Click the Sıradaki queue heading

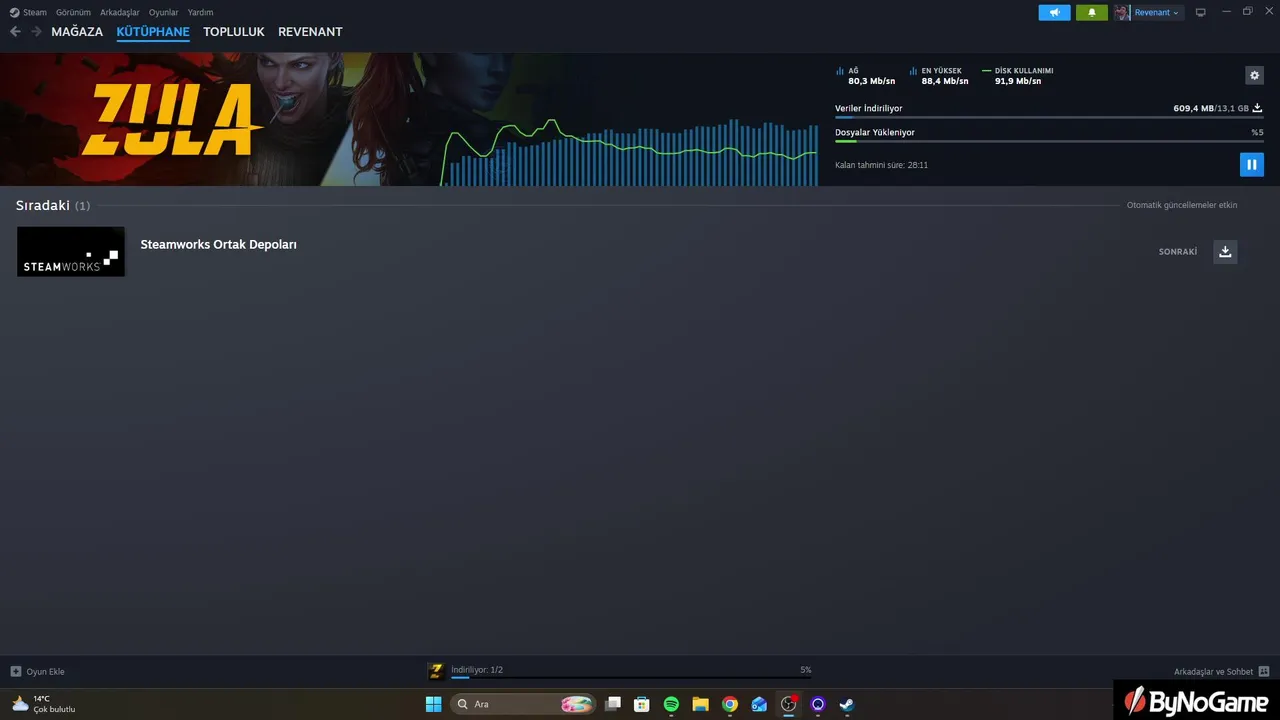43,205
